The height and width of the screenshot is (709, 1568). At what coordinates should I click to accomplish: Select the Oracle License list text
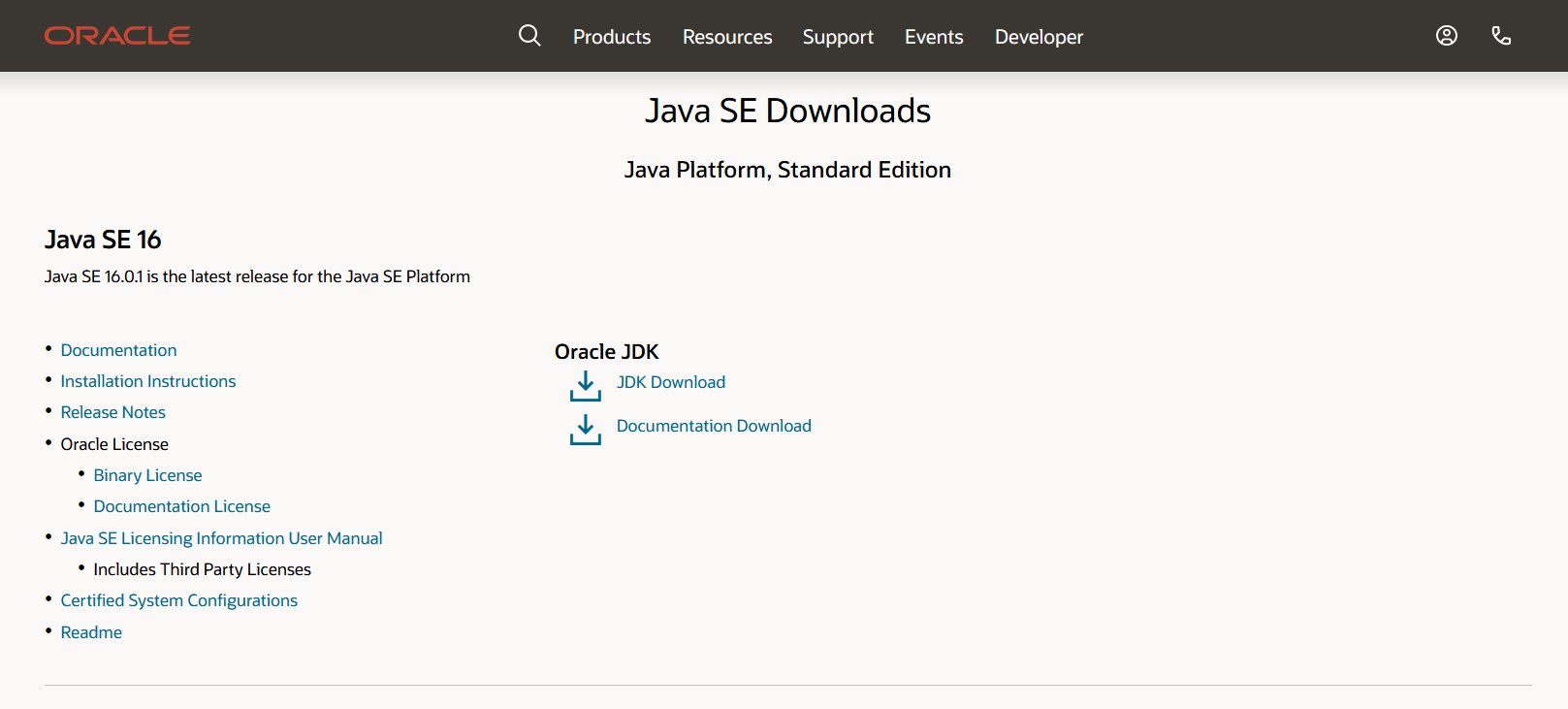[114, 444]
